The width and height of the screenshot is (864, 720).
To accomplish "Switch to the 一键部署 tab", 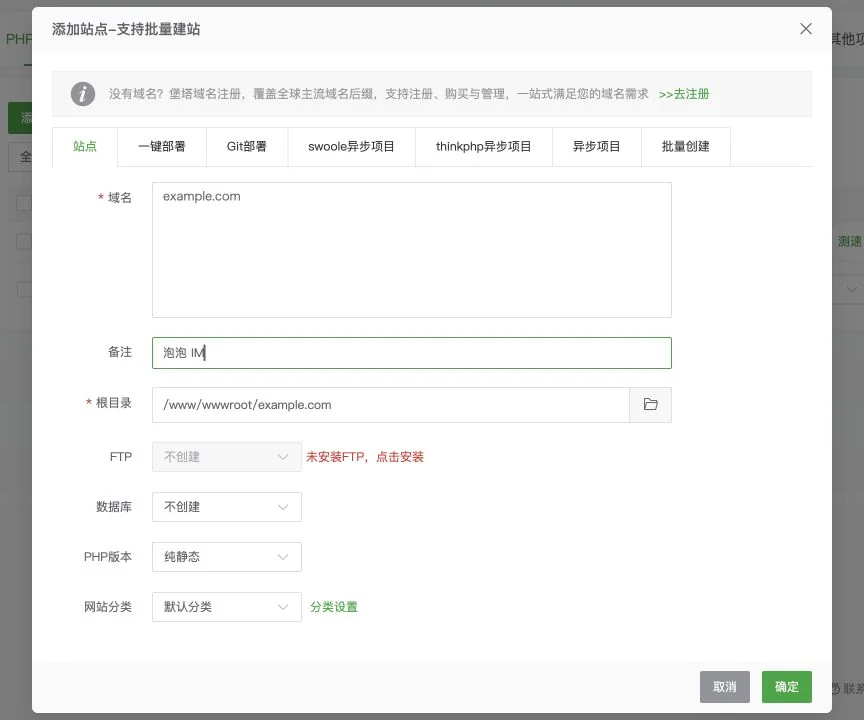I will point(162,147).
